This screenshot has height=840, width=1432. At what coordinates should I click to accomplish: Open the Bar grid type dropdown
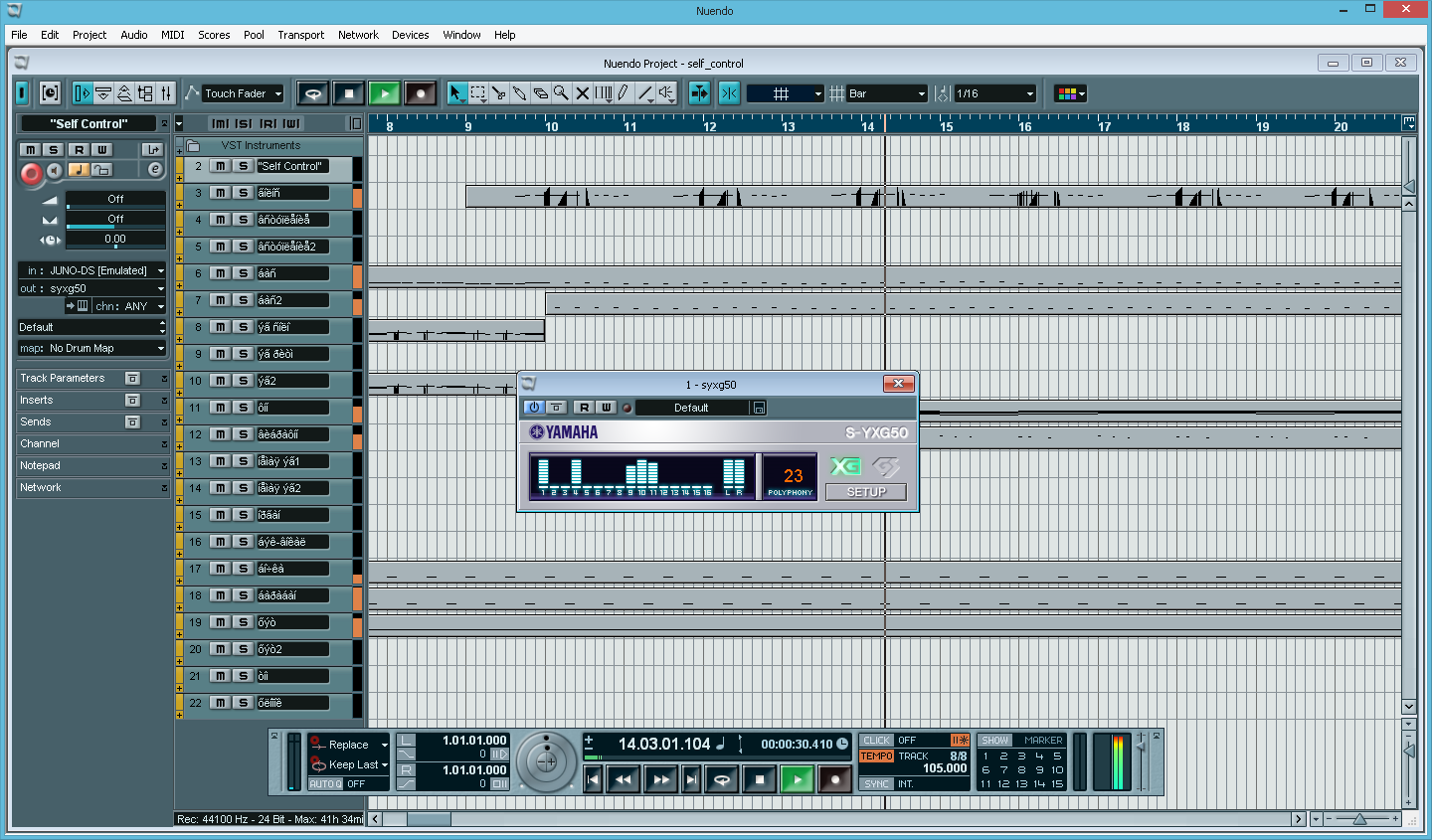[x=887, y=93]
